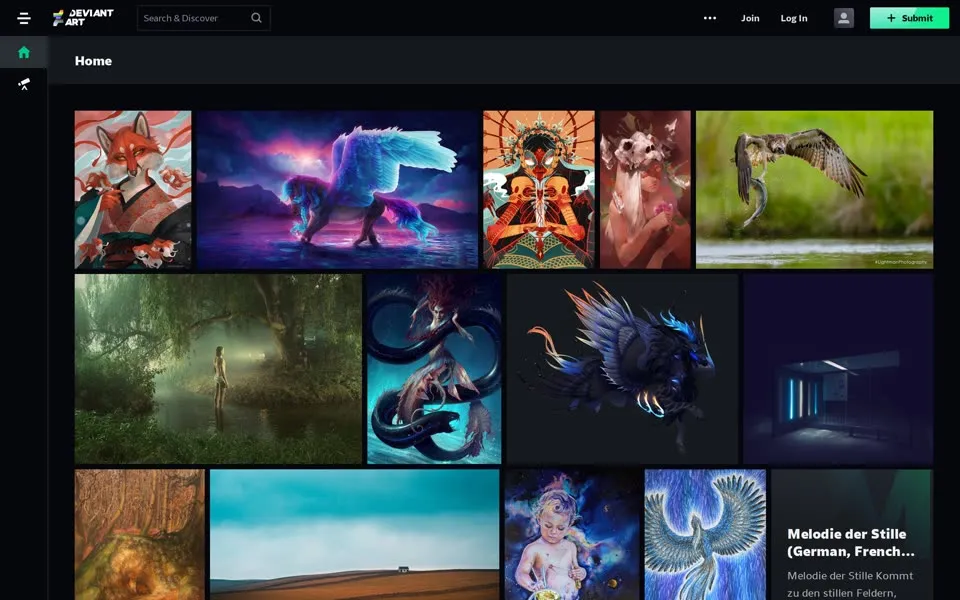The width and height of the screenshot is (960, 600).
Task: Open the fox in kimono artwork
Action: point(133,189)
